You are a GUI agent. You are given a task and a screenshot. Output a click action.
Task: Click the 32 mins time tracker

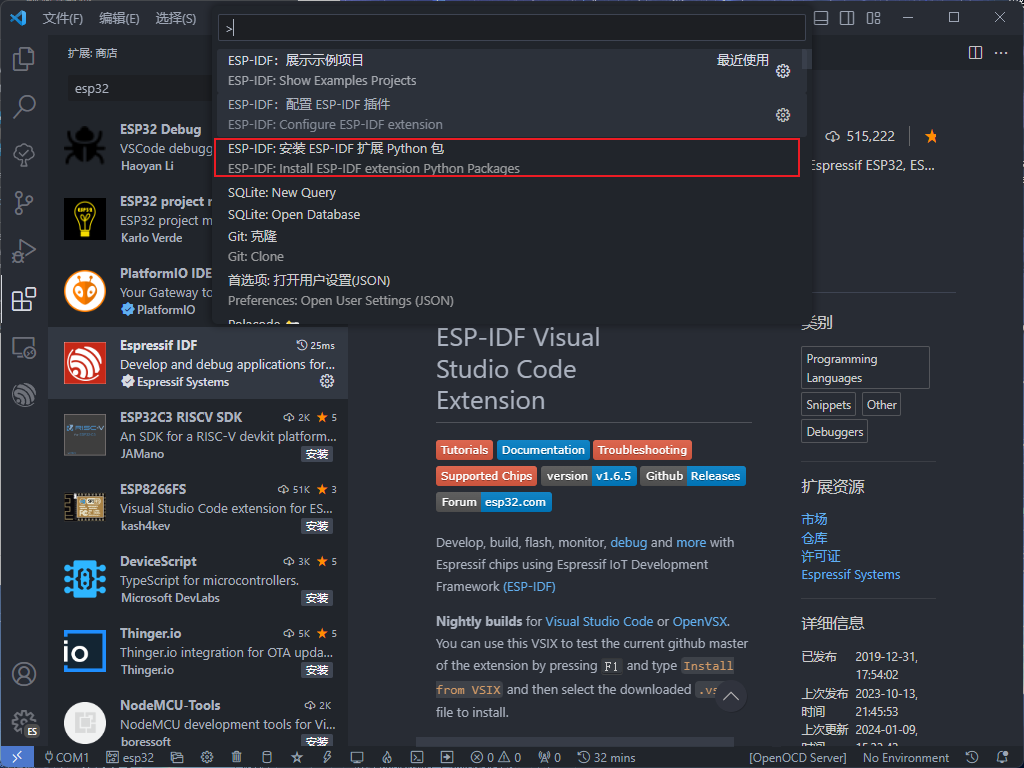tap(606, 758)
